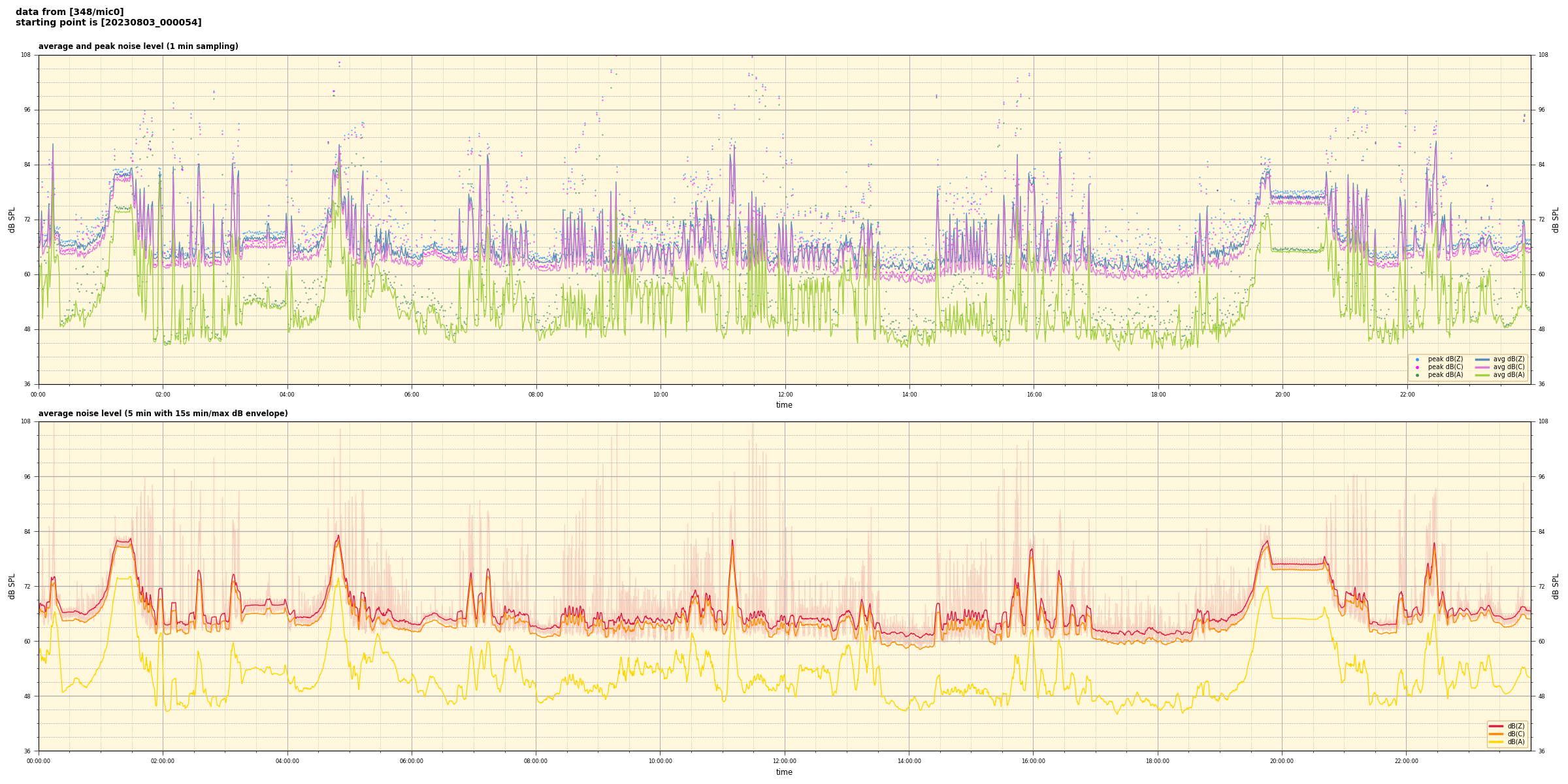Image resolution: width=1568 pixels, height=784 pixels.
Task: Click red dB(Z) entry in bottom legend
Action: pyautogui.click(x=1495, y=726)
